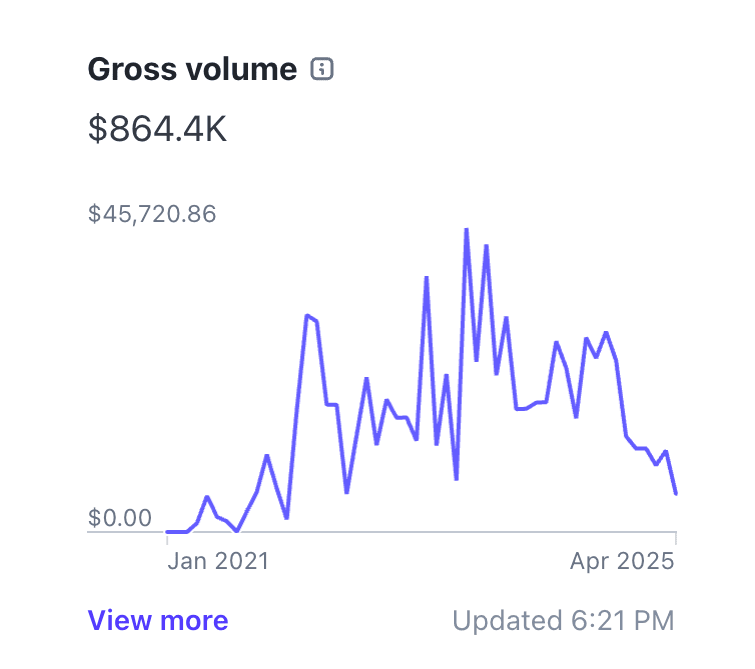Screen dimensions: 755x669
Task: Click the axis tick above Jan 2021
Action: (x=166, y=538)
